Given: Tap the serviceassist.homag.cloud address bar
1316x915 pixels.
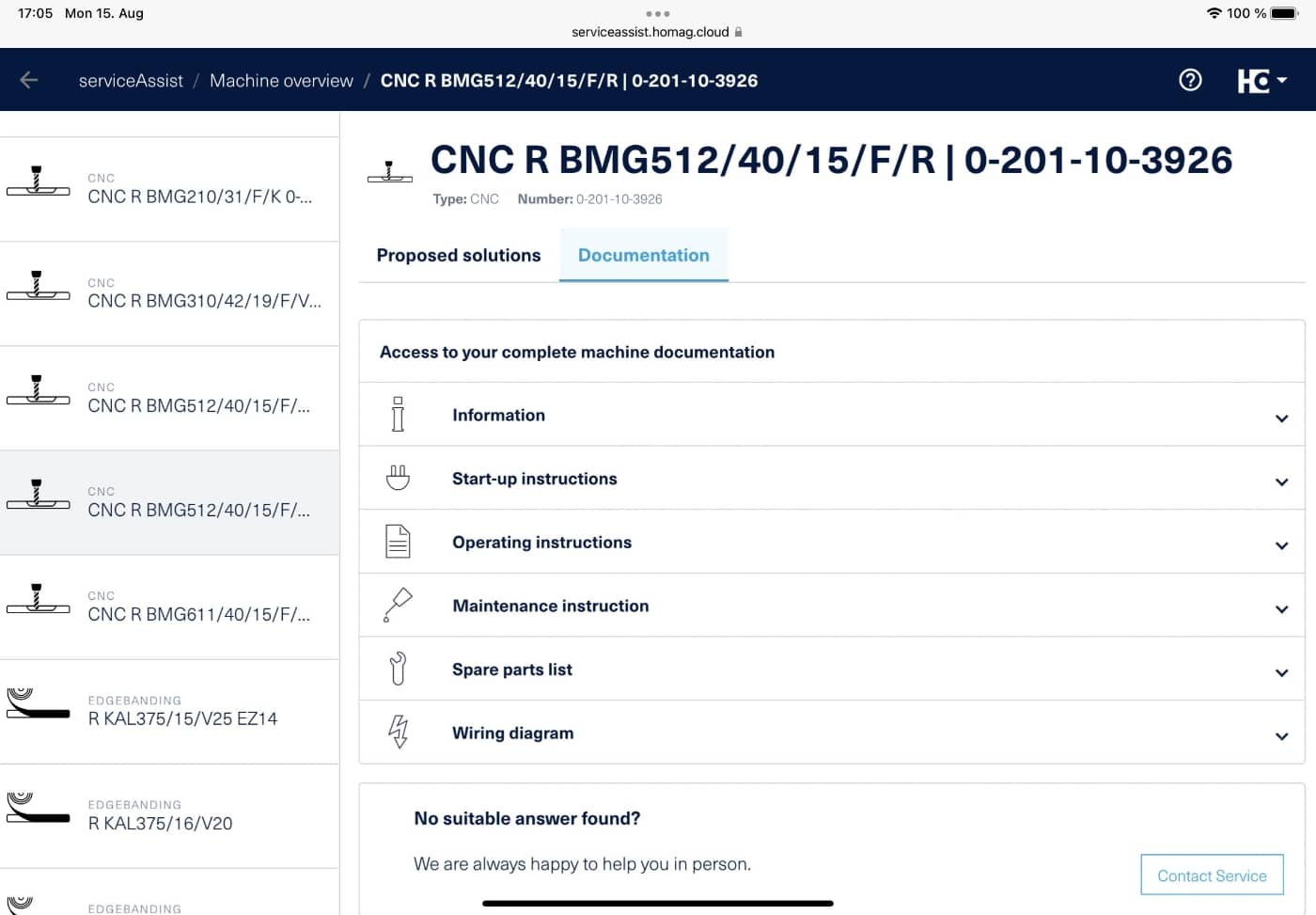Looking at the screenshot, I should 656,32.
